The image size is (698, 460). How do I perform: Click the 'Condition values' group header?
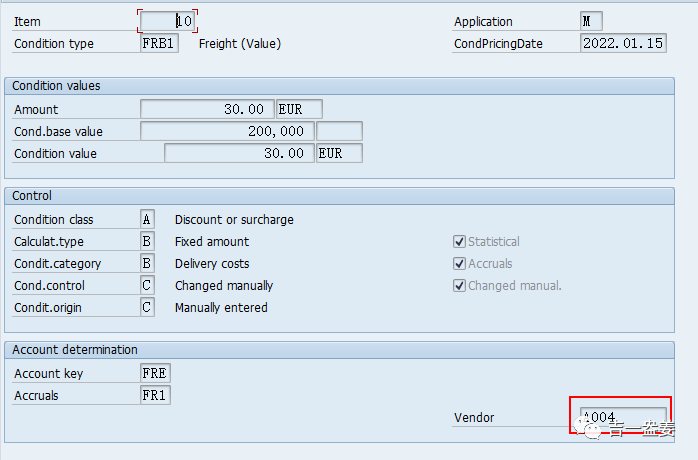point(339,86)
